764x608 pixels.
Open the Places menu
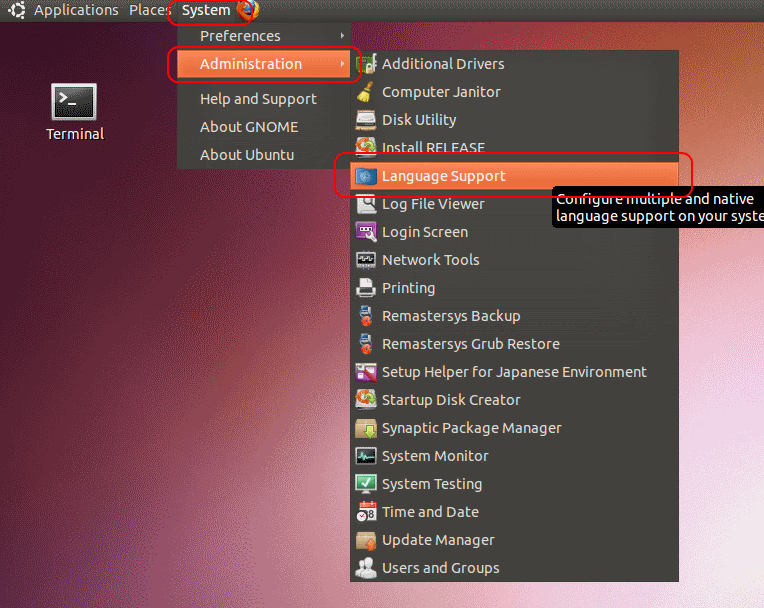(150, 10)
